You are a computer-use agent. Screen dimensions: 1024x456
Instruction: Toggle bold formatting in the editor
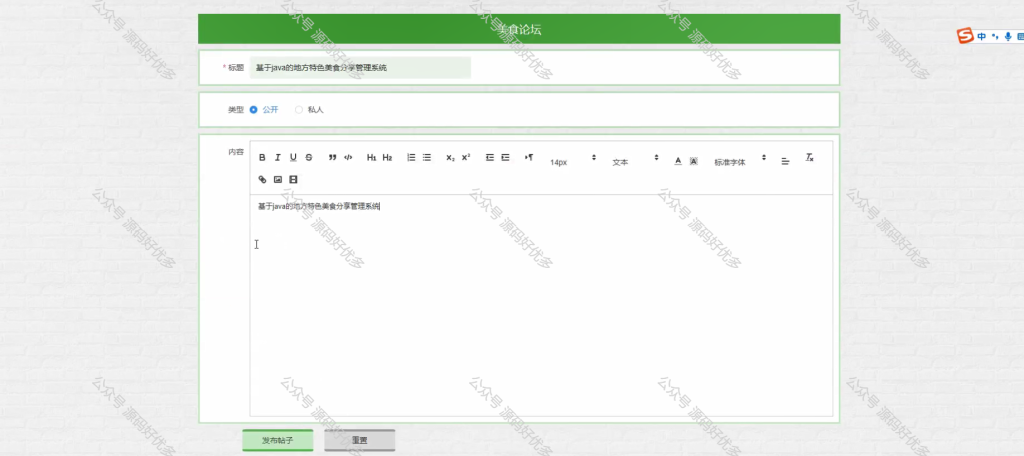pos(262,157)
